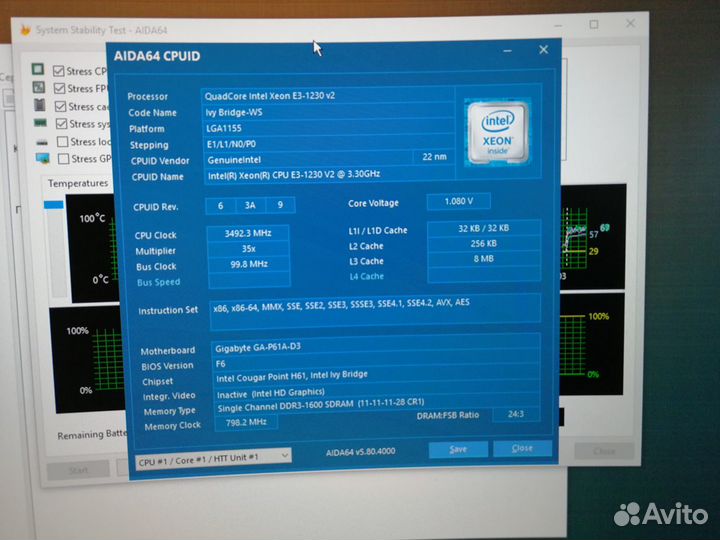Click the CPUID Rev. value 3A
The width and height of the screenshot is (720, 540).
click(x=250, y=205)
